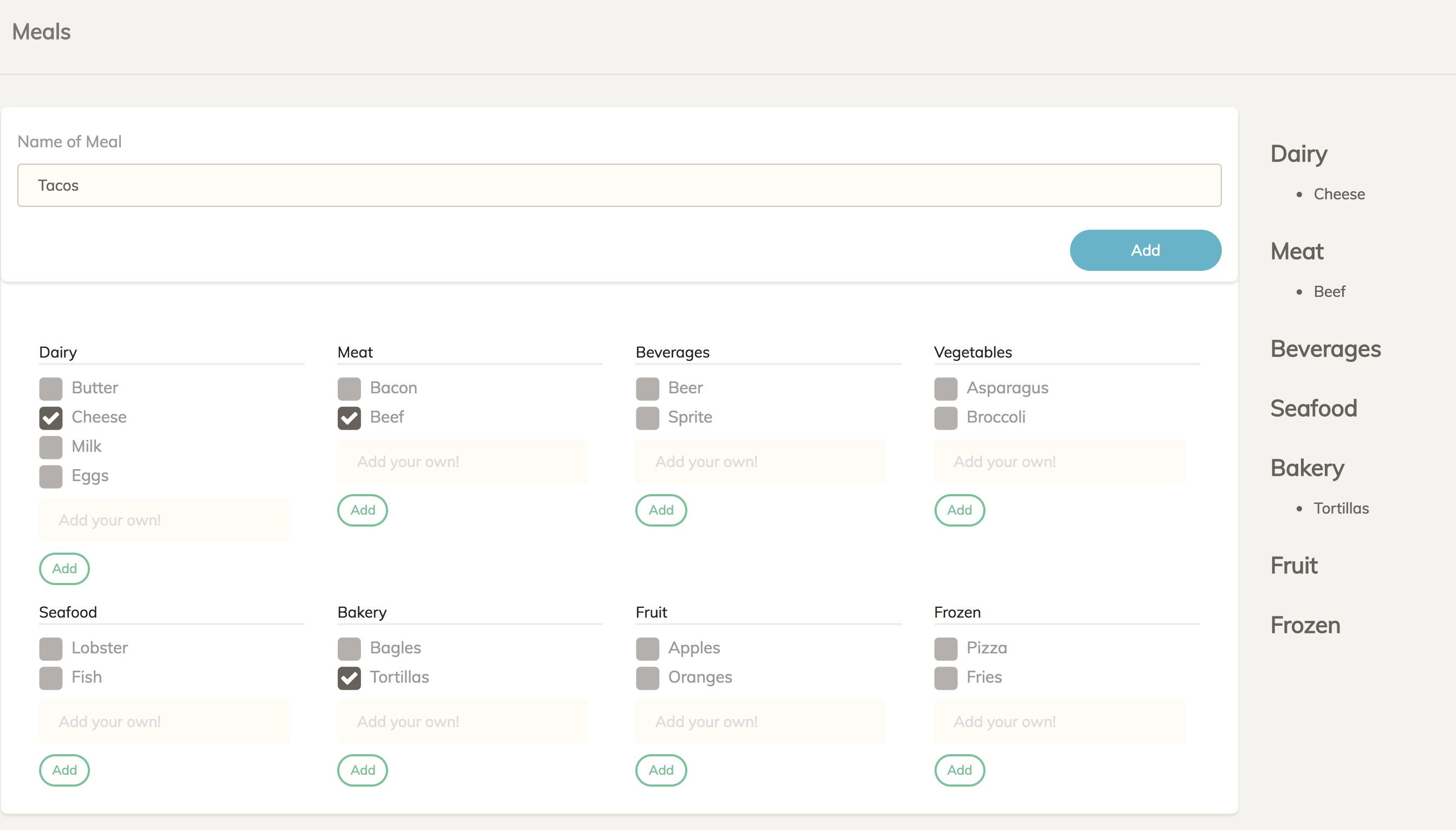This screenshot has width=1456, height=830.
Task: Uncheck the Cheese checkbox
Action: pyautogui.click(x=51, y=418)
